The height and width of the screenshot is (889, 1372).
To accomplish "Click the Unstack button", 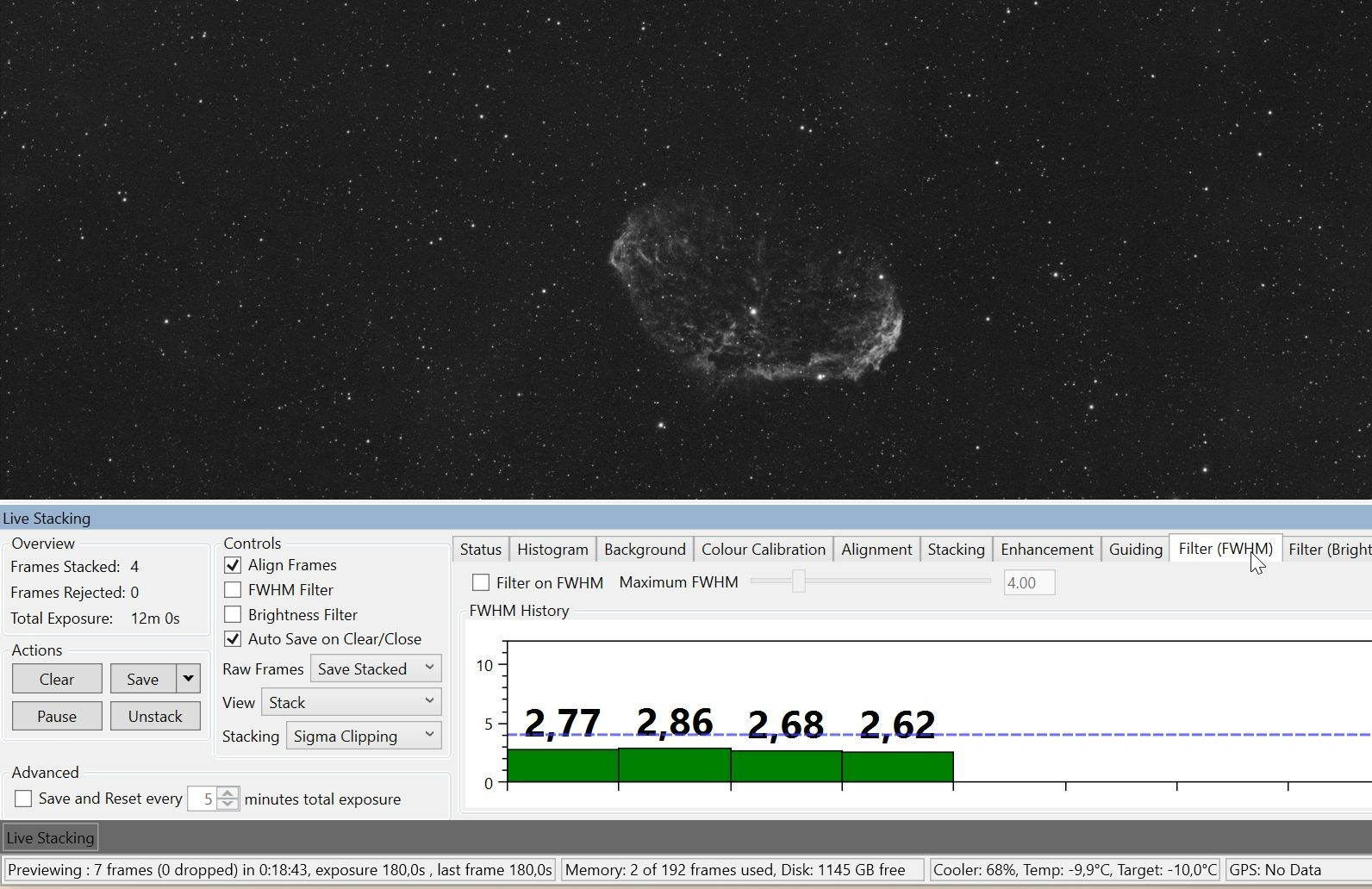I will coord(155,716).
